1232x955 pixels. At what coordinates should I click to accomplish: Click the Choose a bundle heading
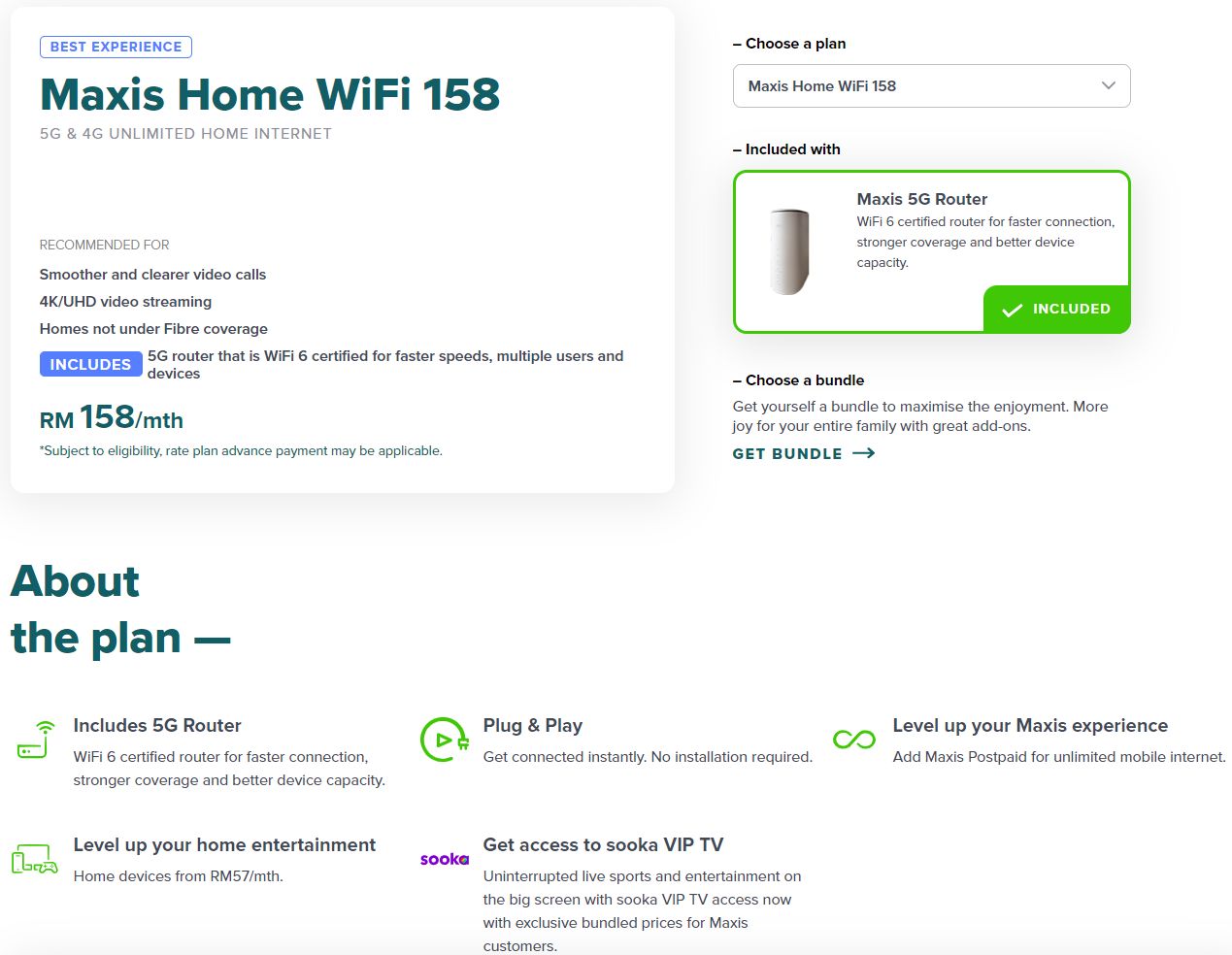(798, 380)
